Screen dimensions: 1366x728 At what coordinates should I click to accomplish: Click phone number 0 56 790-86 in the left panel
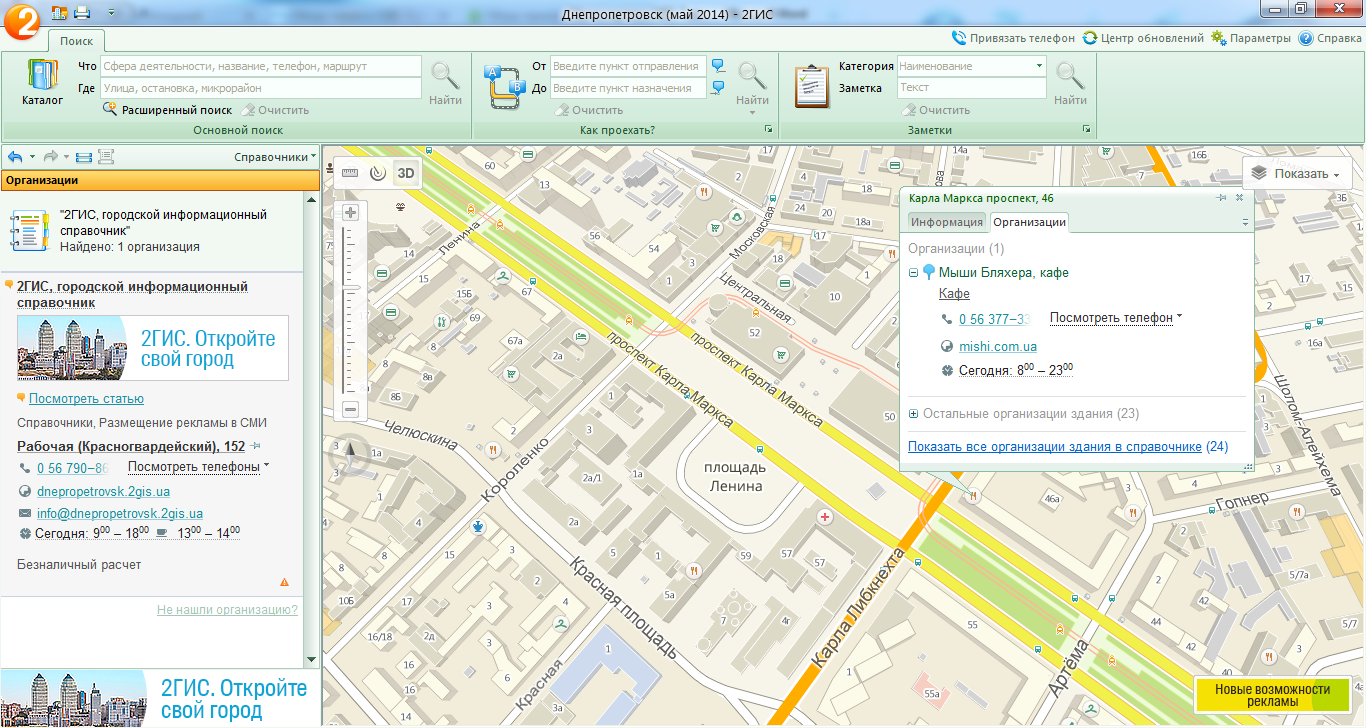72,468
